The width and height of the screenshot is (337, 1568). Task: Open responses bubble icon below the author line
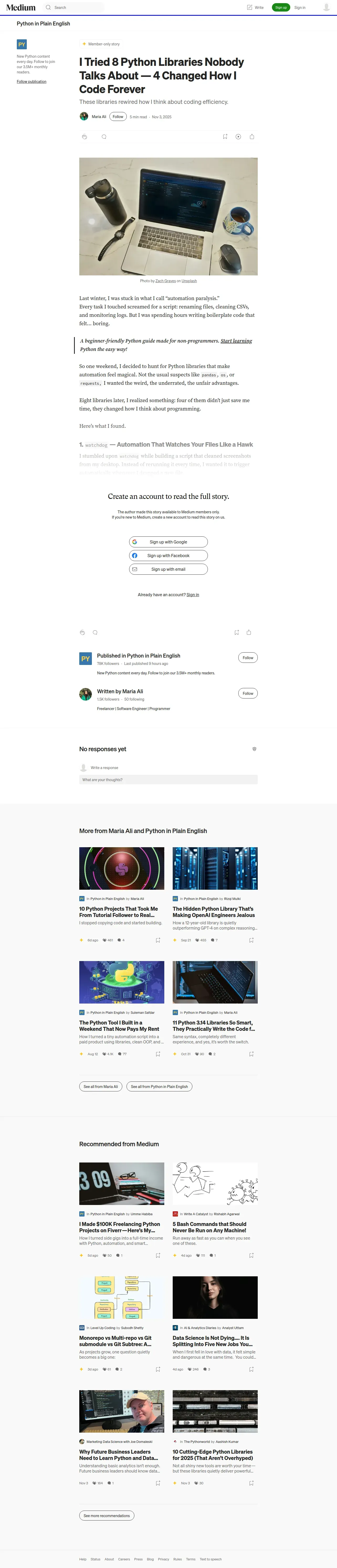coord(104,137)
